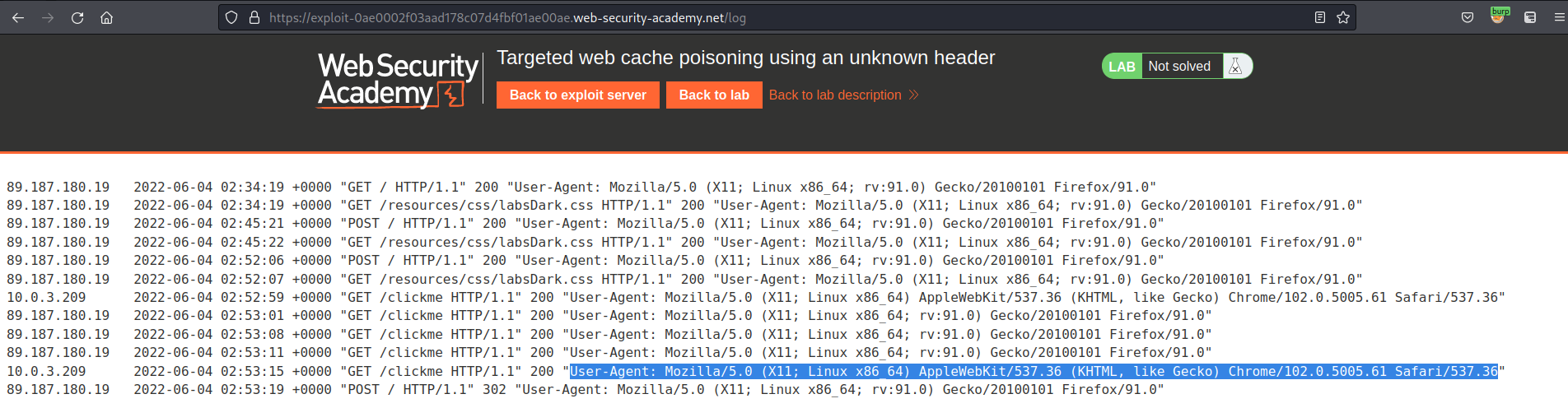Click the highlighted Chrome User-Agent log text
The image size is (1568, 408).
[1034, 372]
